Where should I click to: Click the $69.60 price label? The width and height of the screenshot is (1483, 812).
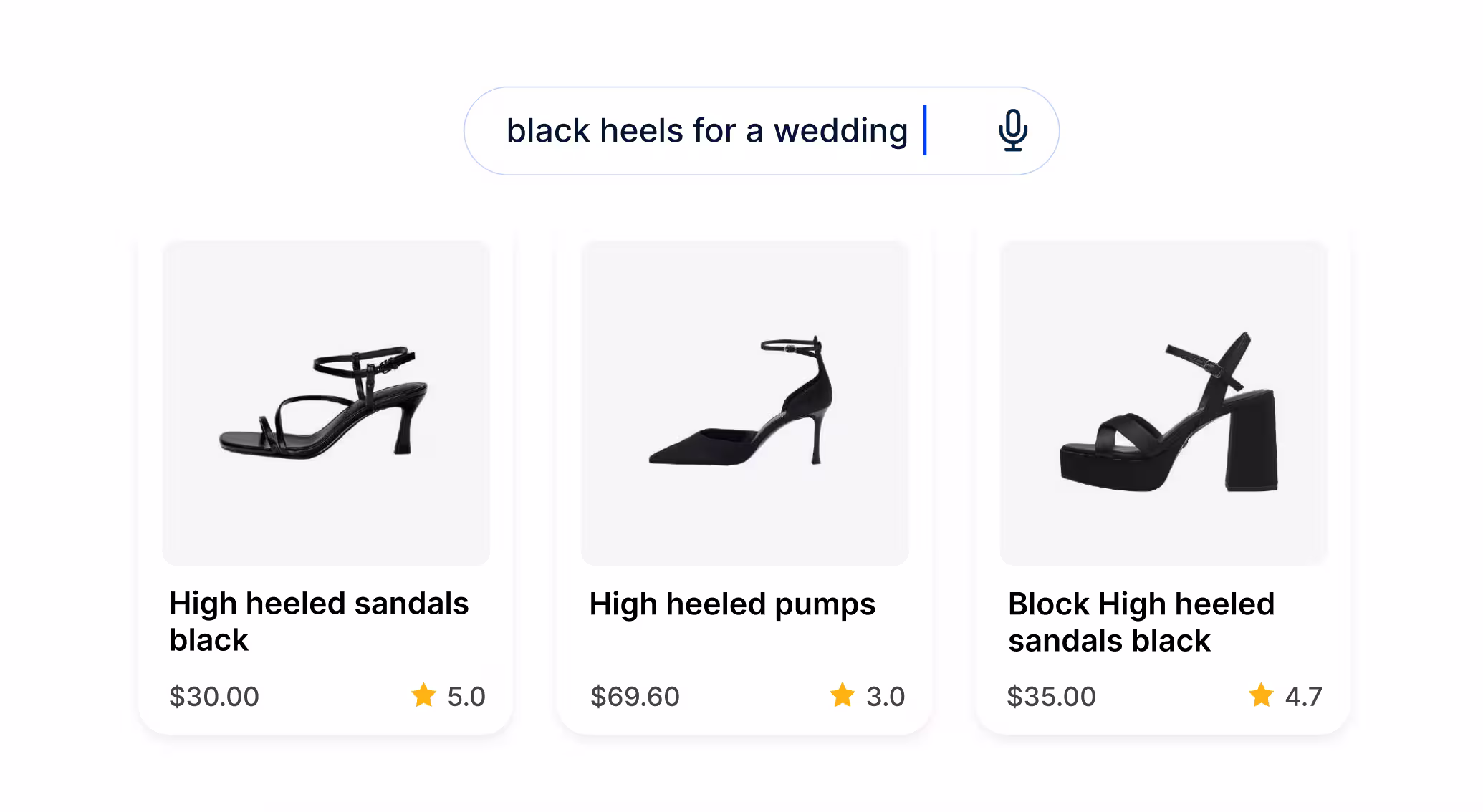click(635, 695)
